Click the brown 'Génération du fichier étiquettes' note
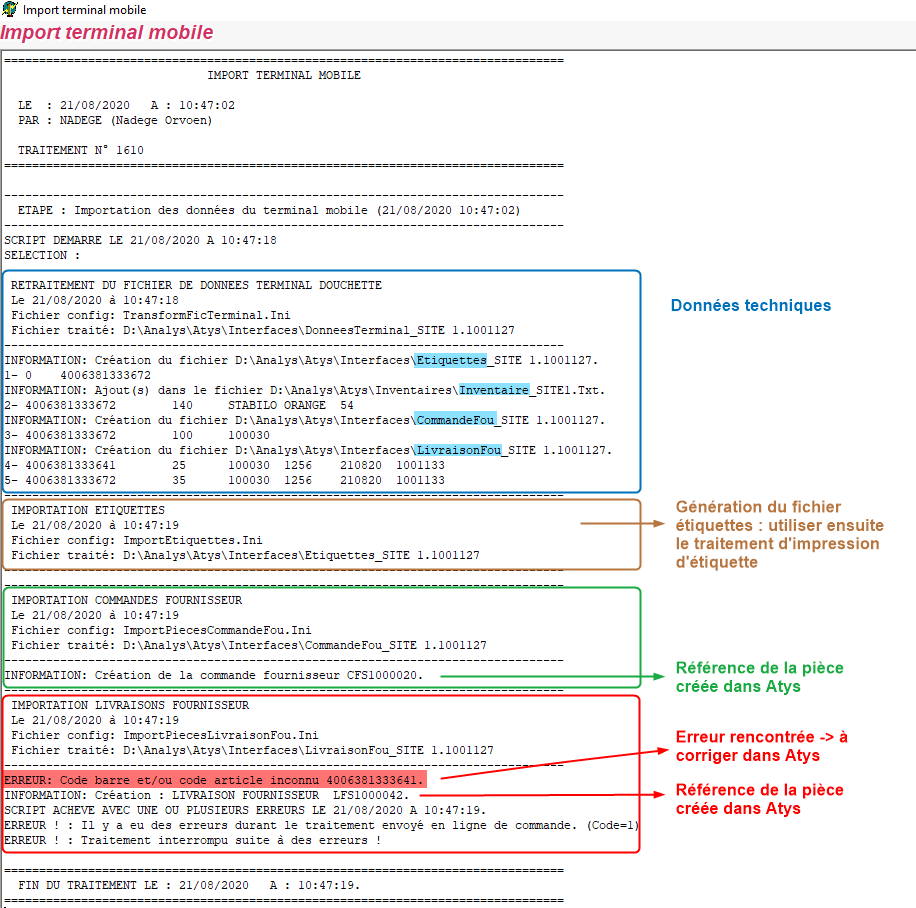This screenshot has width=916, height=908. [779, 534]
